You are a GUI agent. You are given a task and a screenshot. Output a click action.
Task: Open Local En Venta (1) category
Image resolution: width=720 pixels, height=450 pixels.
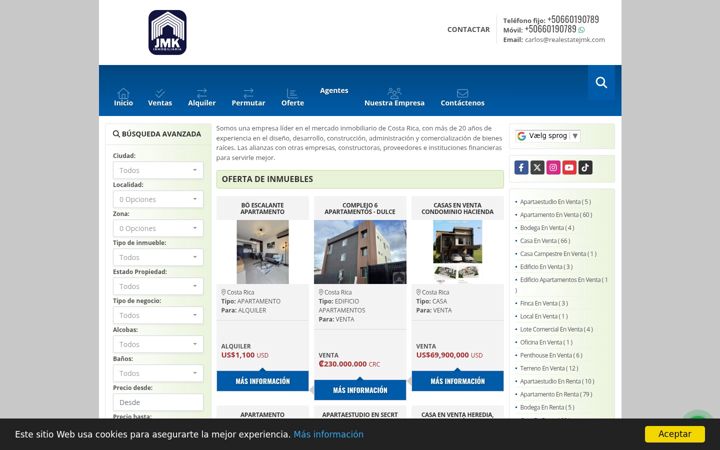point(544,316)
